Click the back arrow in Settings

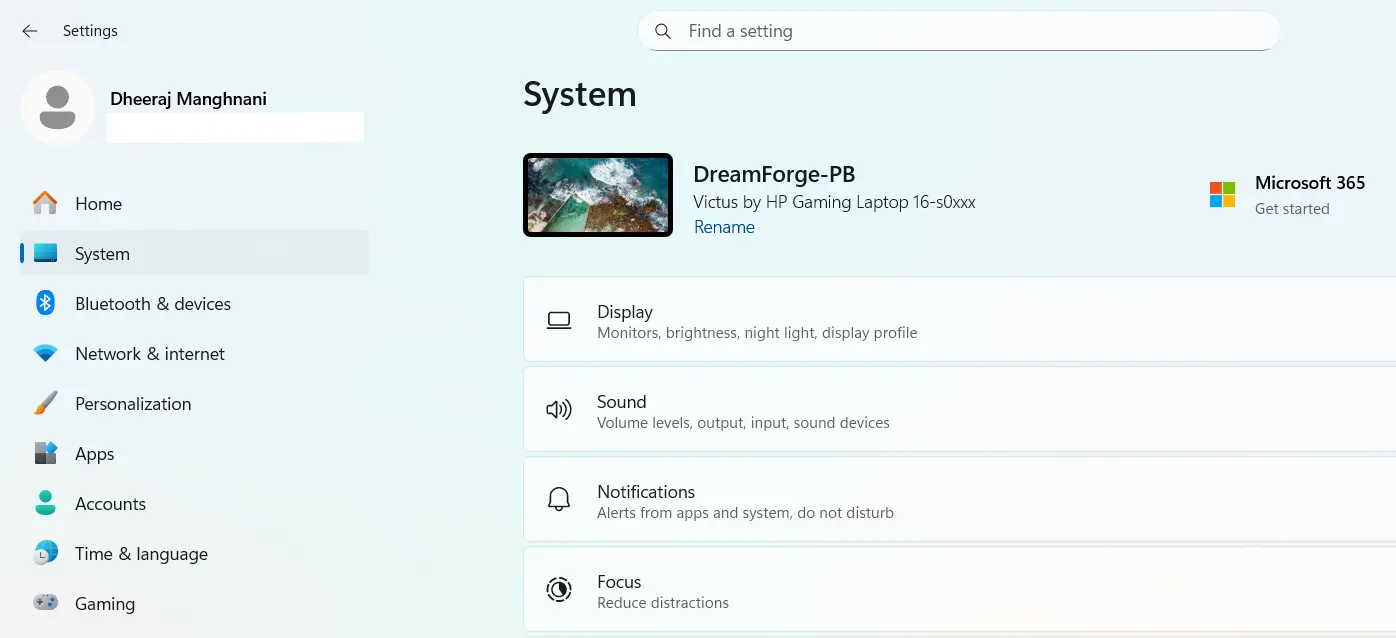pyautogui.click(x=29, y=31)
